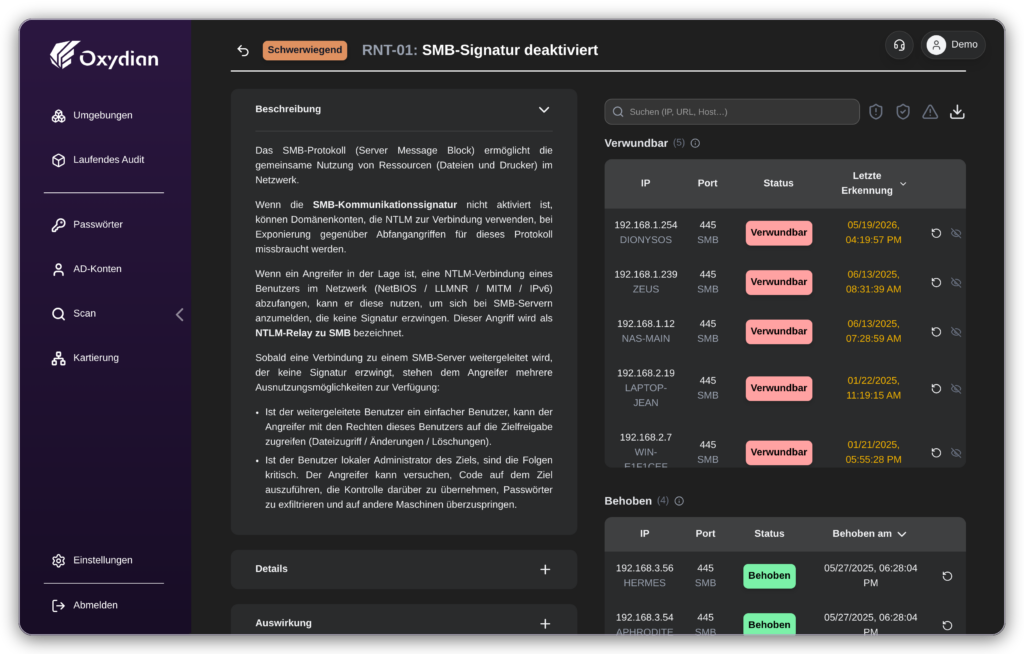
Task: Click the Oxydian logo
Action: [104, 56]
